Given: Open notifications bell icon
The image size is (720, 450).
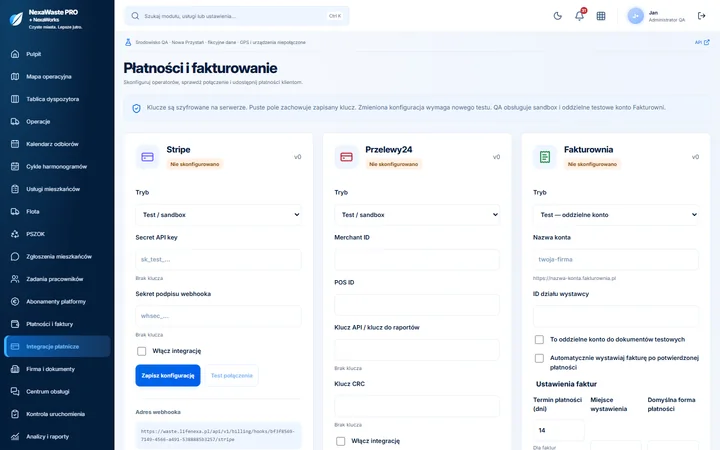Looking at the screenshot, I should 579,16.
